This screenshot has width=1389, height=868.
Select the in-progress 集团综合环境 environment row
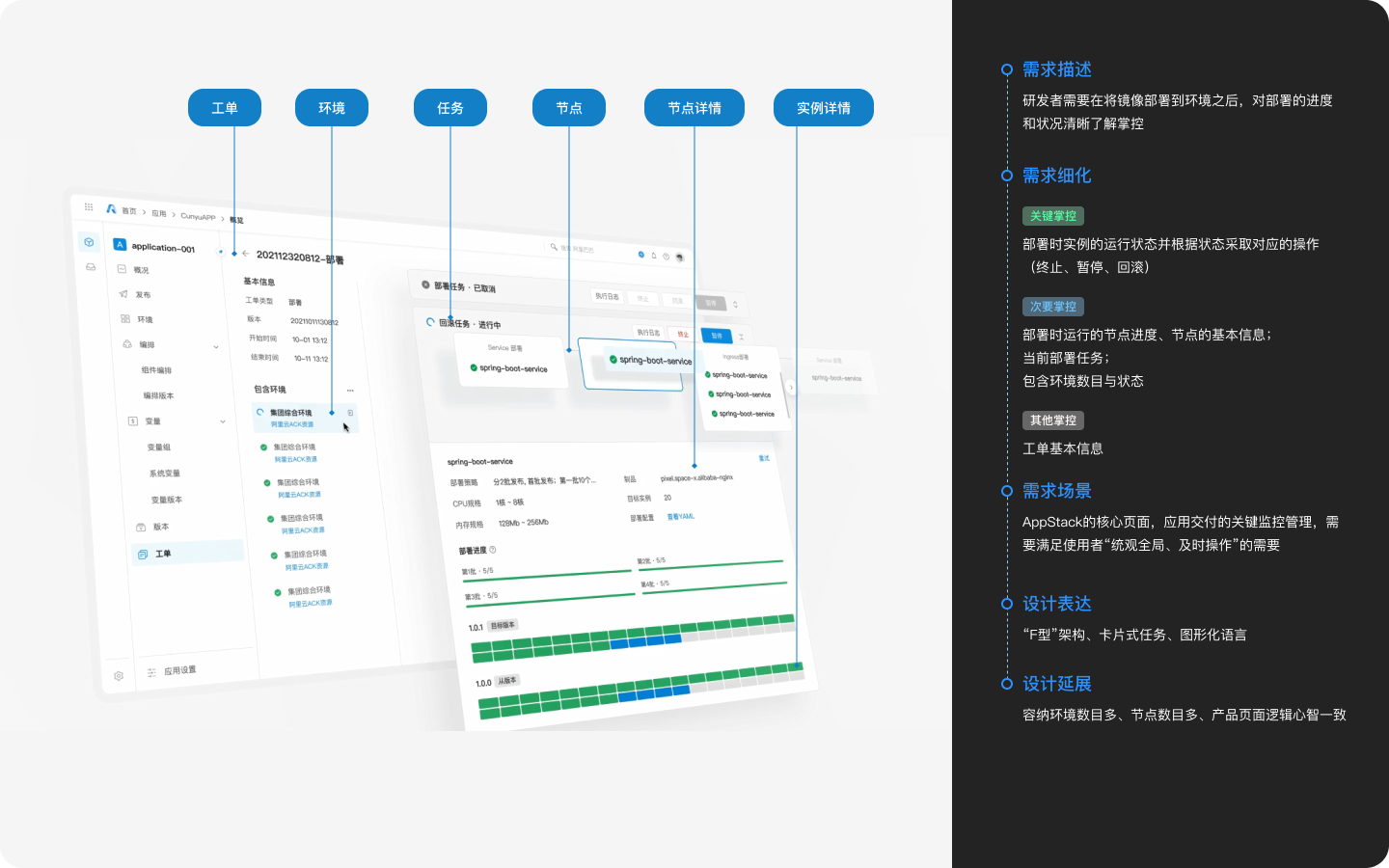[306, 418]
